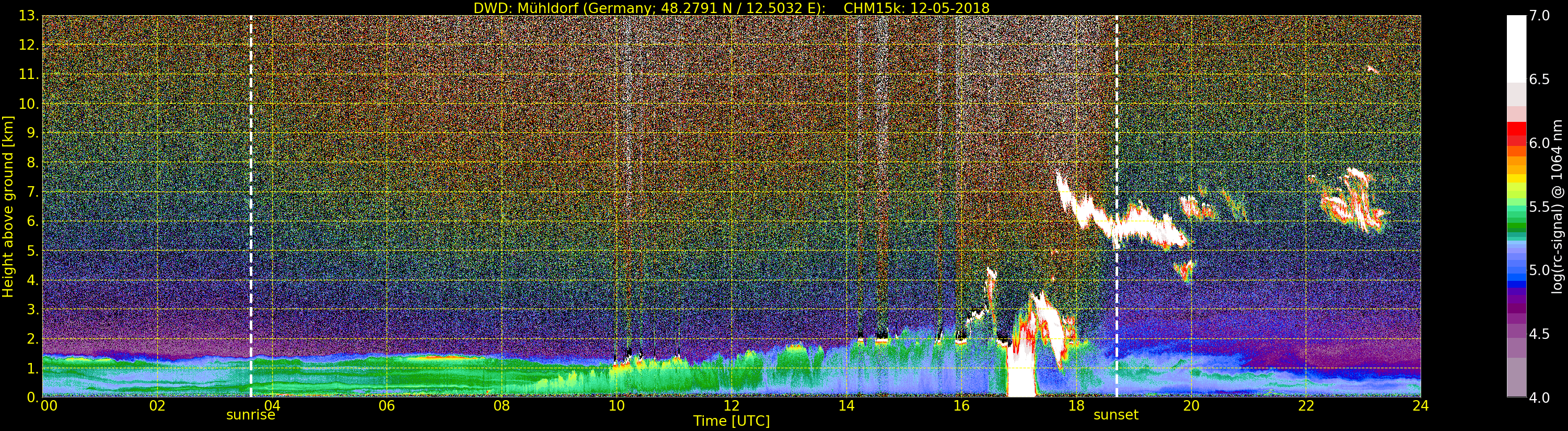Click the height axis tick '0.'
This screenshot has width=1568, height=431.
point(32,397)
